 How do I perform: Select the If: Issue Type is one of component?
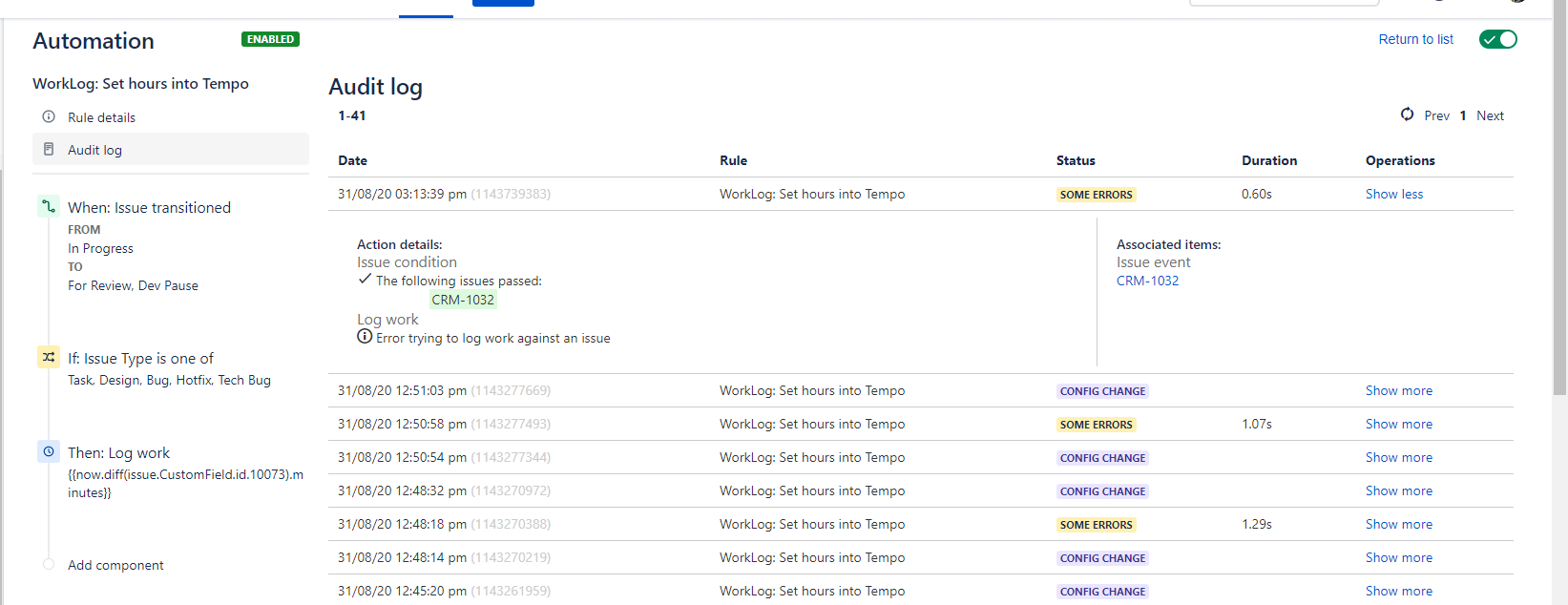pos(140,358)
